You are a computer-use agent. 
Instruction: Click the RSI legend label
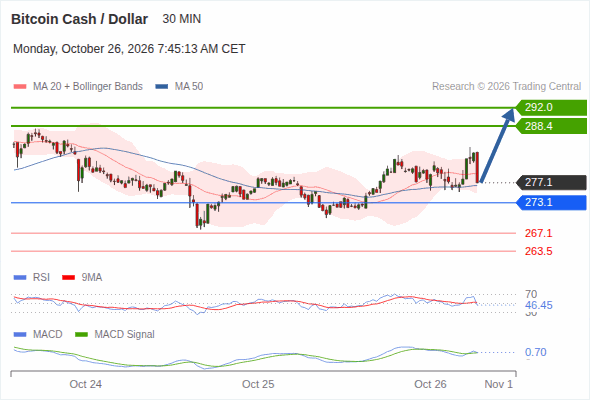click(x=41, y=278)
